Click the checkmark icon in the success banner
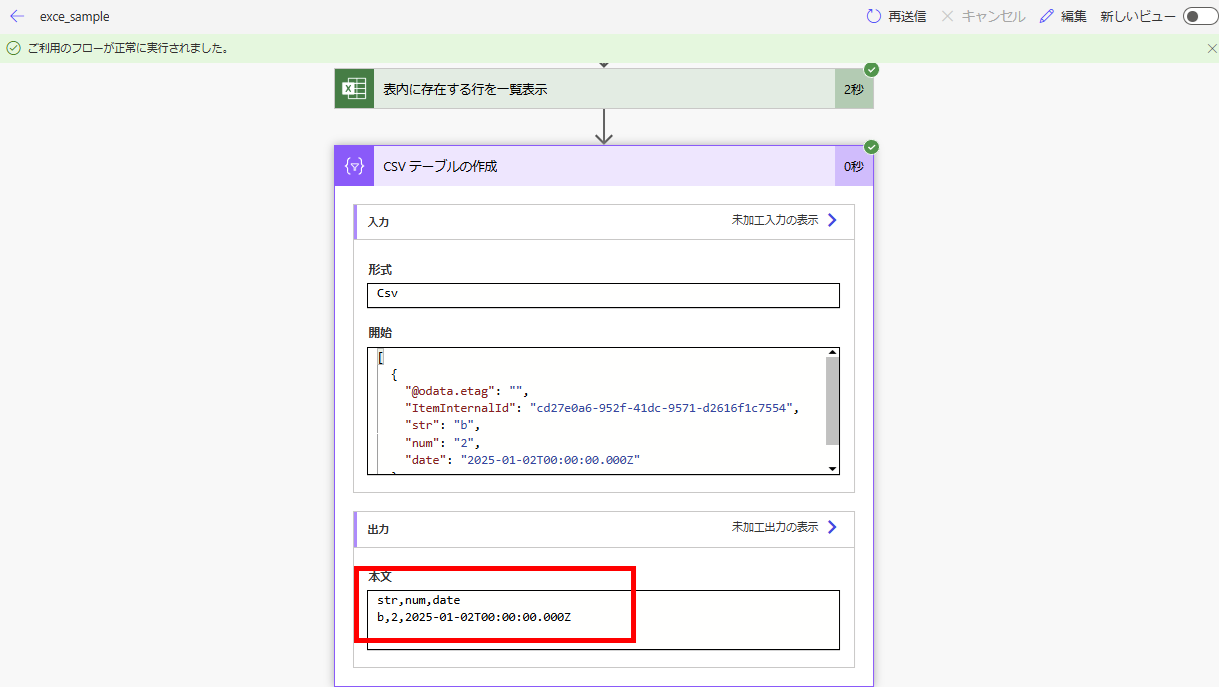This screenshot has height=687, width=1219. tap(13, 47)
